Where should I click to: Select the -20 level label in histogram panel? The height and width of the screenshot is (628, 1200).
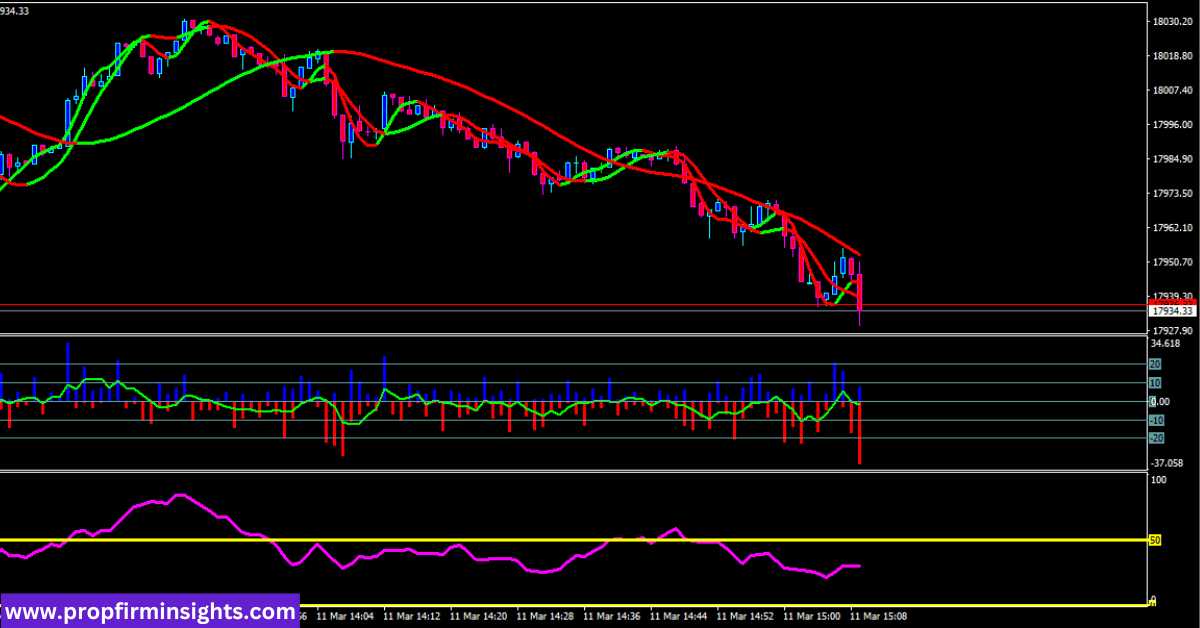tap(1157, 438)
